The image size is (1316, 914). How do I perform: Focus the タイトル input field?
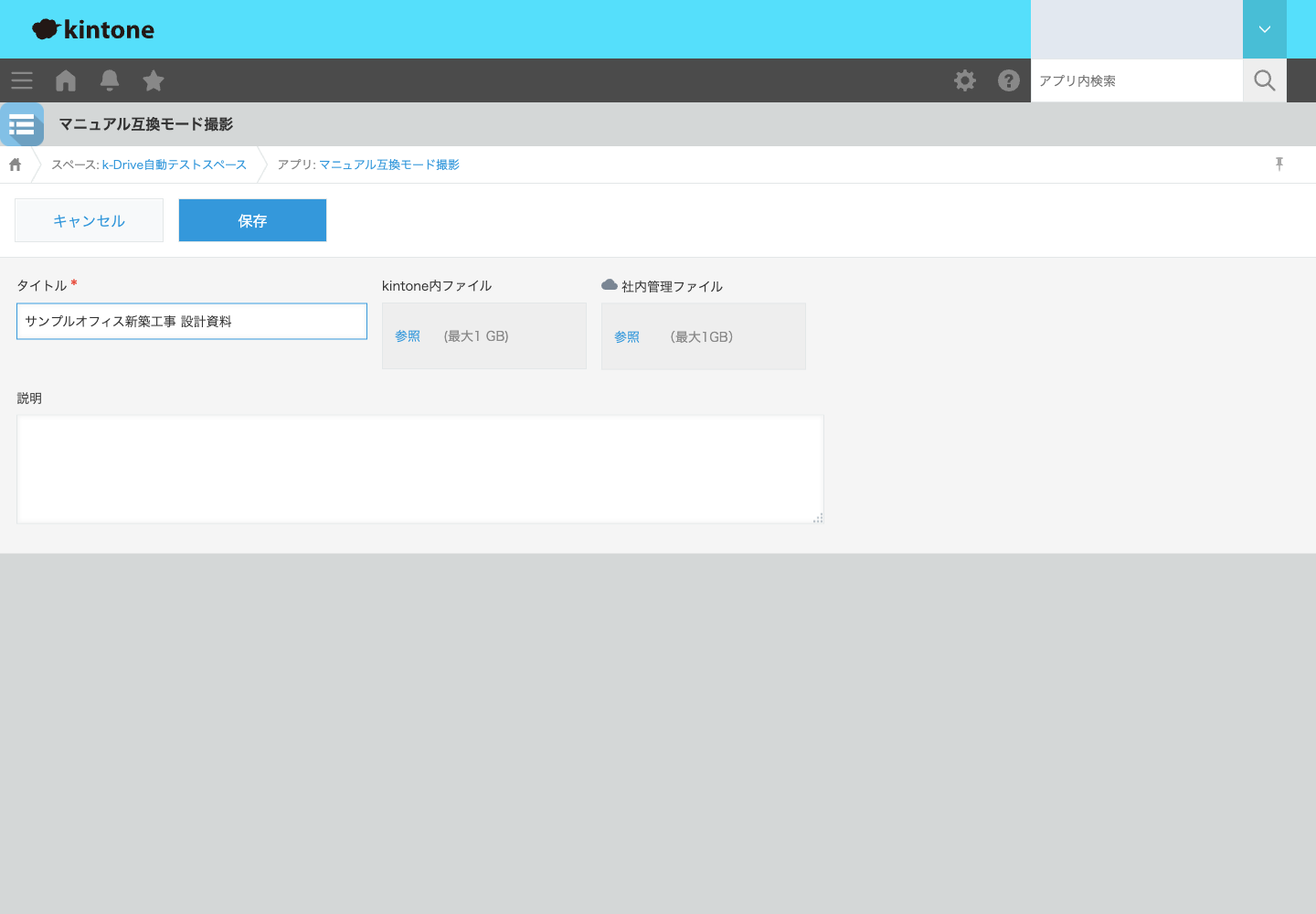click(192, 322)
